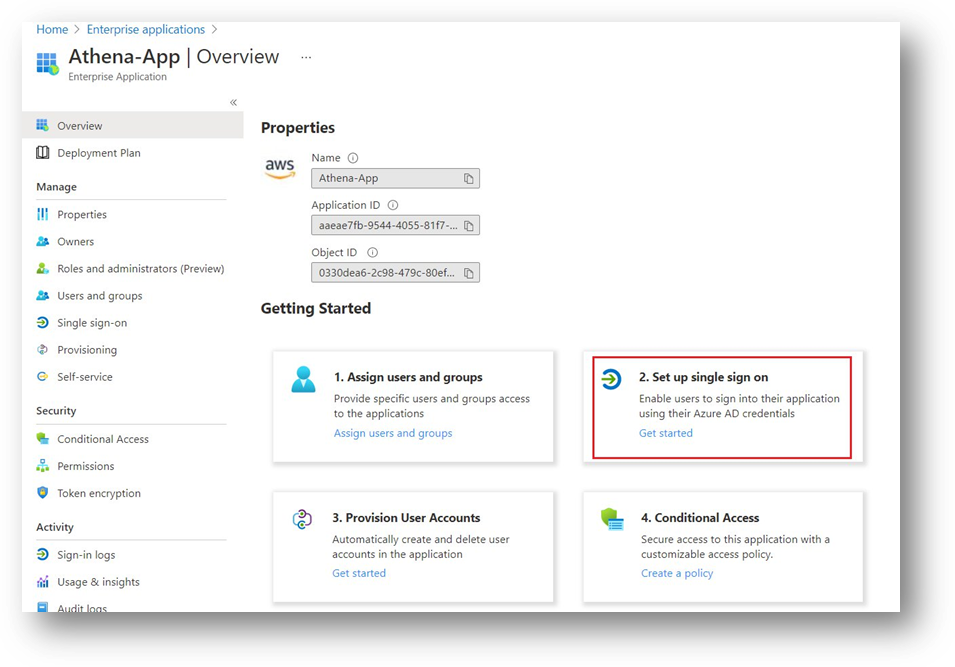Collapse the left navigation pane

coord(233,102)
